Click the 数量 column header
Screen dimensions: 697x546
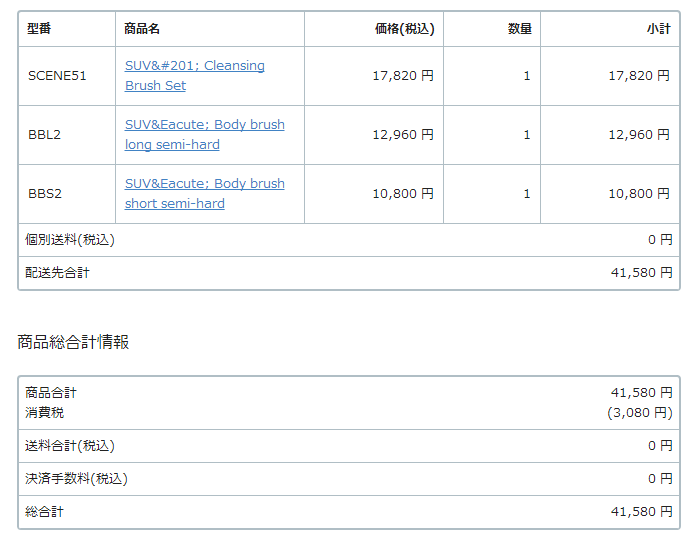[519, 29]
